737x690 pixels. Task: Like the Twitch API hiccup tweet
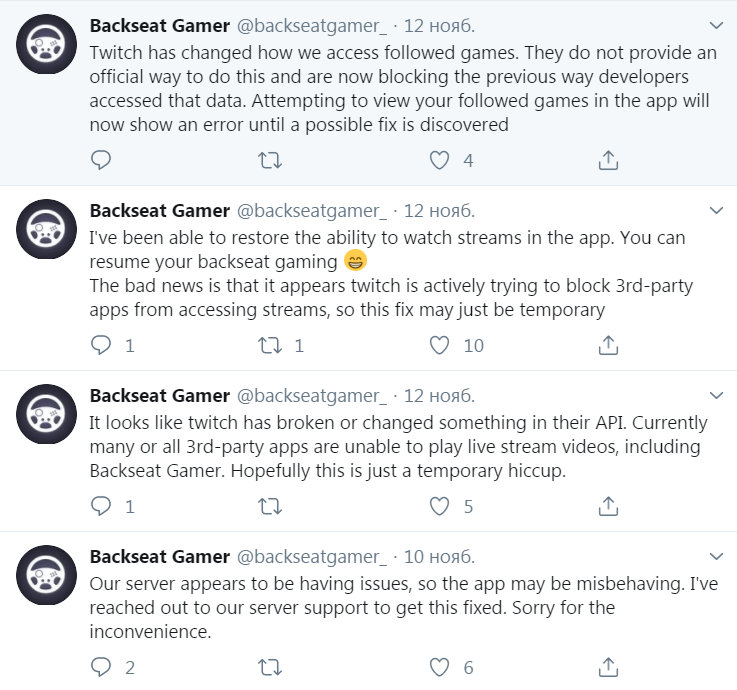[x=439, y=506]
